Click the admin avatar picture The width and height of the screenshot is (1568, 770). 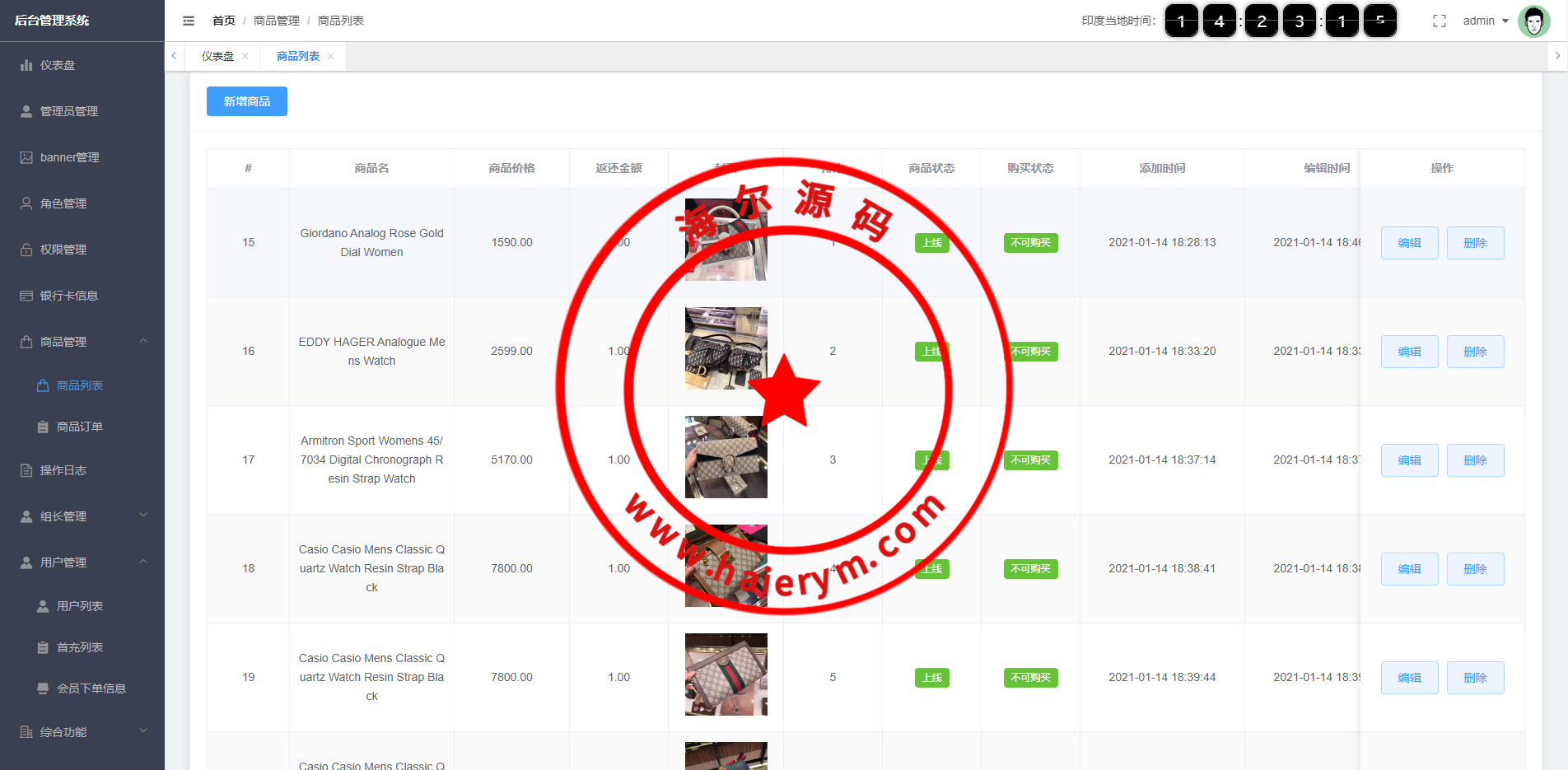pyautogui.click(x=1533, y=21)
